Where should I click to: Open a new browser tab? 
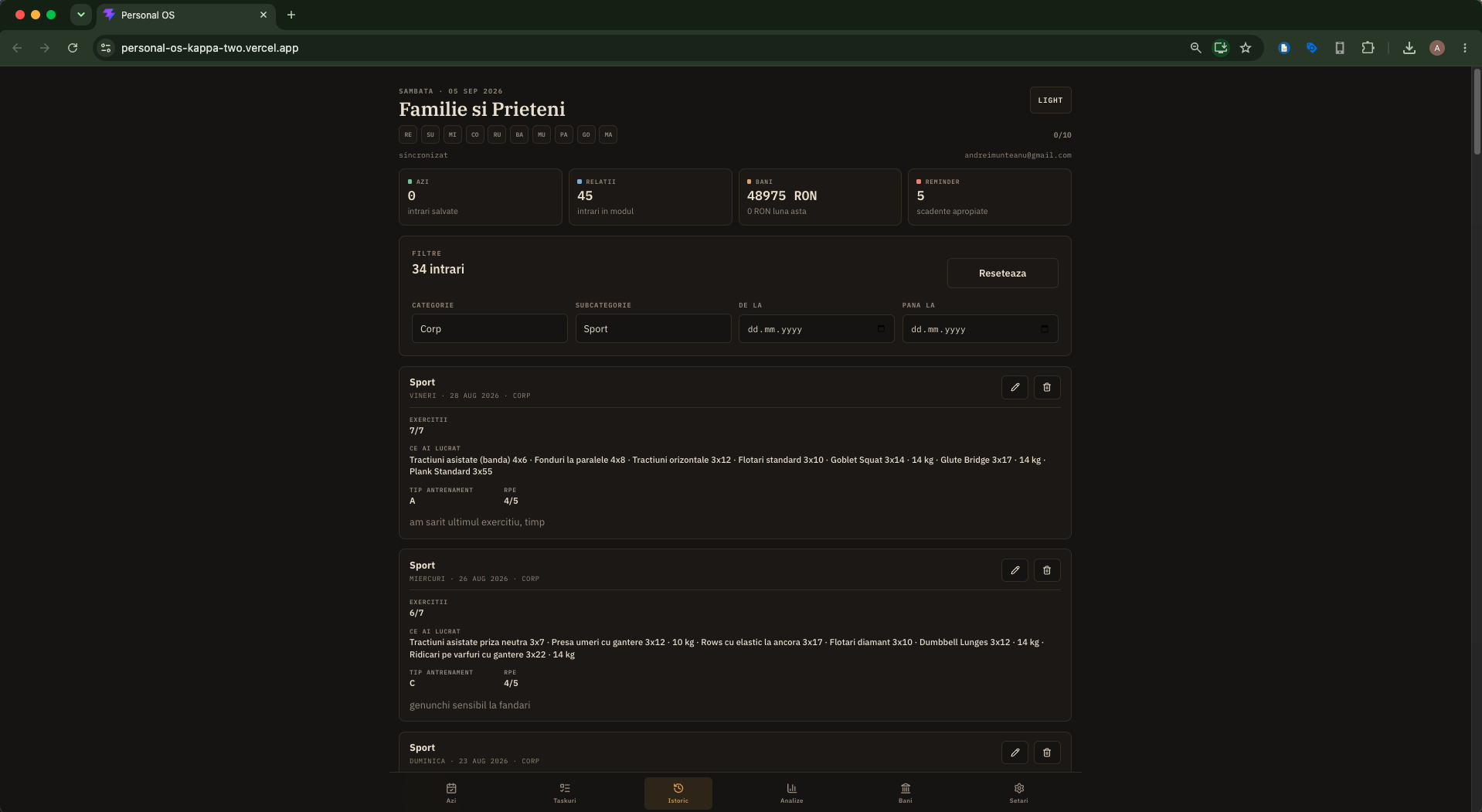click(x=291, y=15)
